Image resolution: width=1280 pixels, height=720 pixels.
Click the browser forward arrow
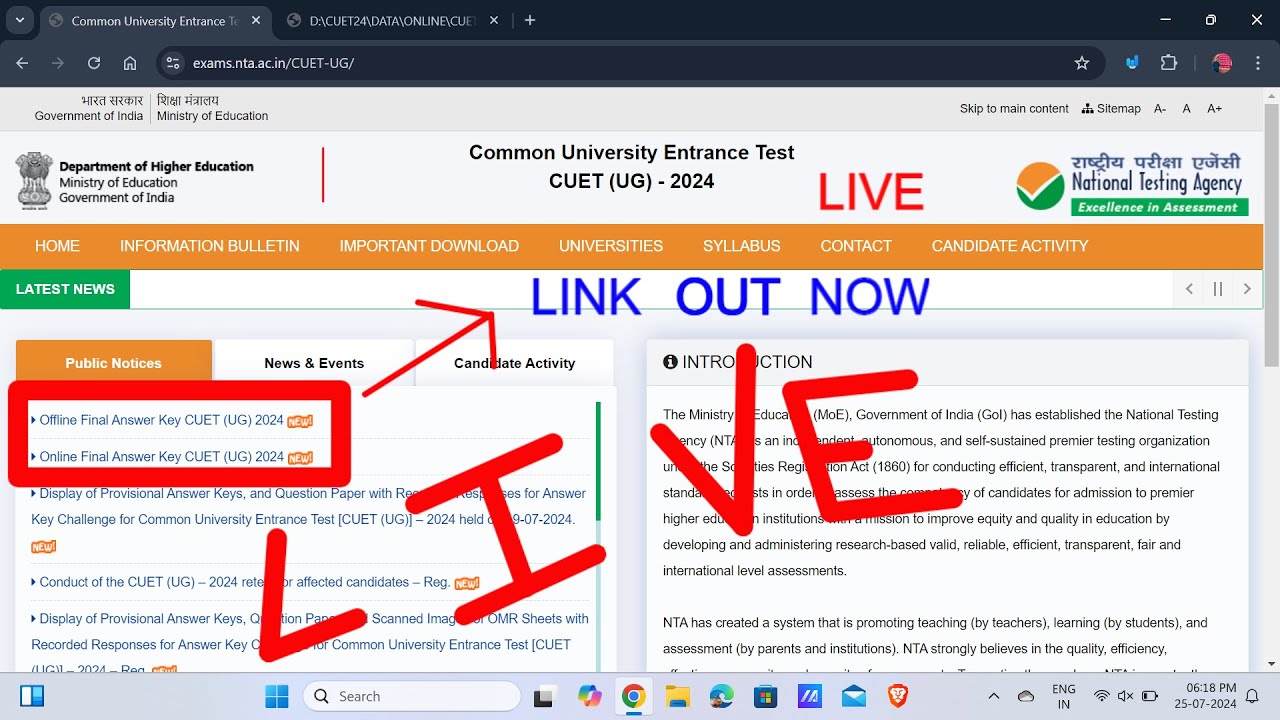coord(58,63)
